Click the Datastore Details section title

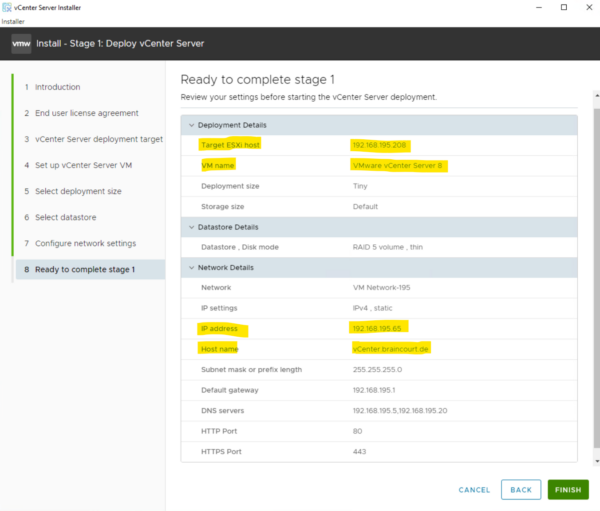tap(228, 227)
